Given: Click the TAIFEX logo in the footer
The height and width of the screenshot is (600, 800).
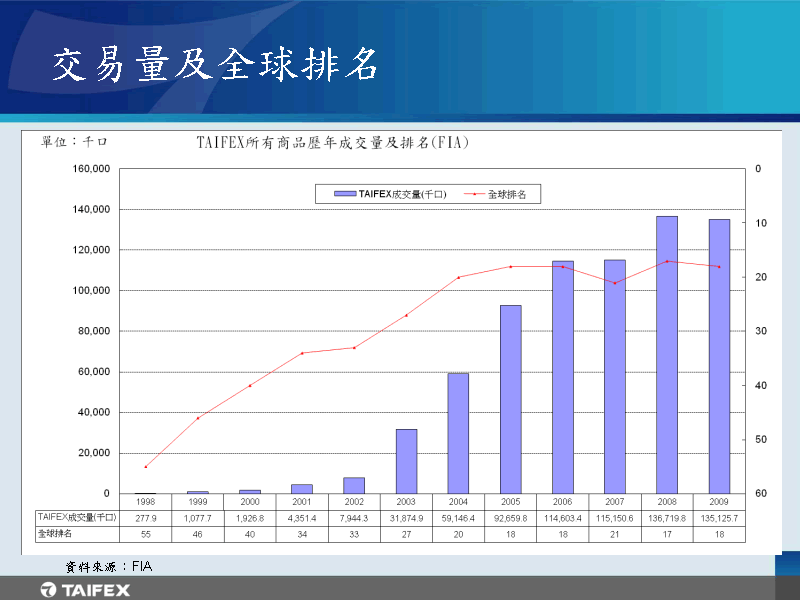Looking at the screenshot, I should click(85, 590).
